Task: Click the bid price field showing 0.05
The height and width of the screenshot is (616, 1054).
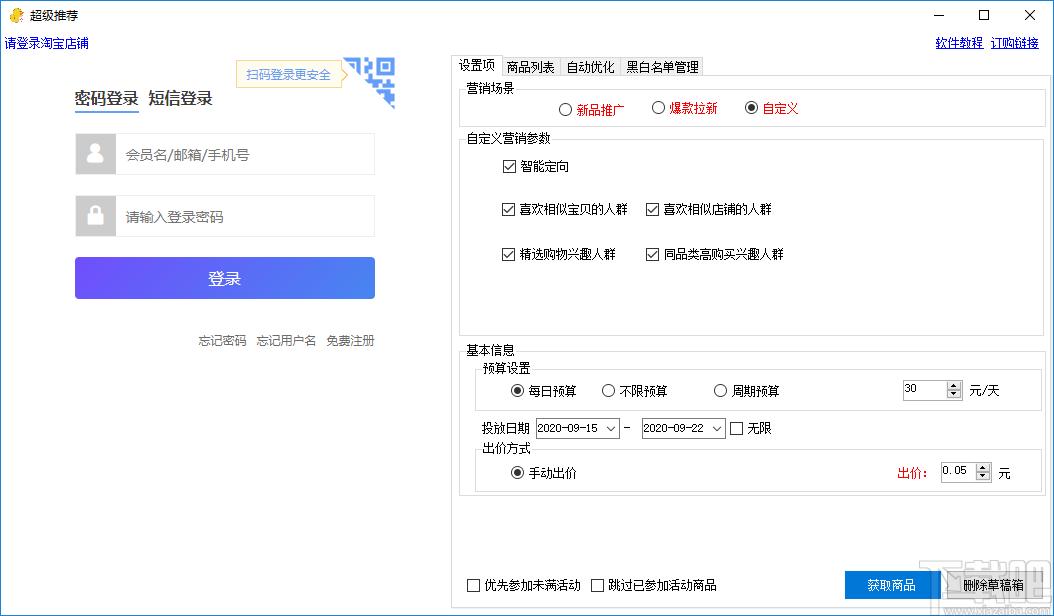Action: tap(959, 472)
